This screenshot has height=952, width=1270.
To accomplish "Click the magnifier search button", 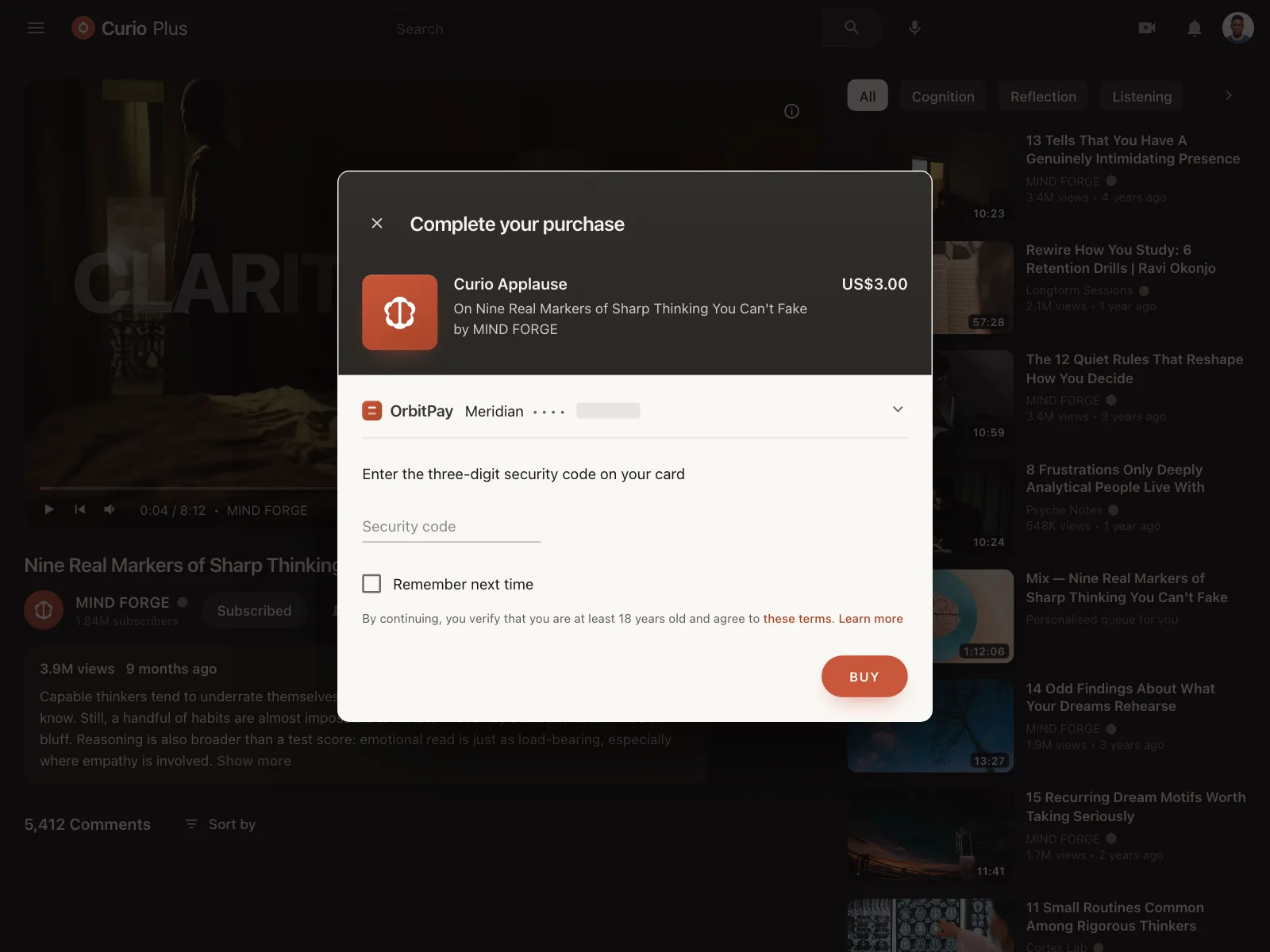I will 852,29.
